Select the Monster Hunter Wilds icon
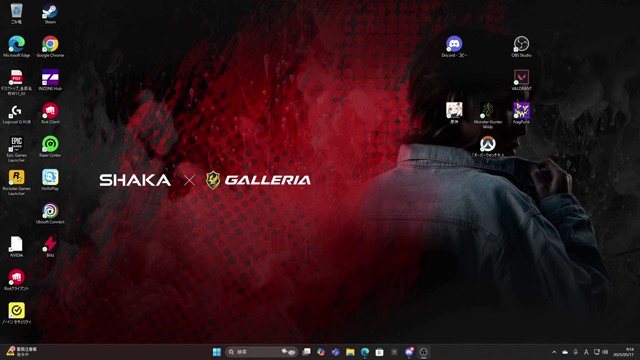Viewport: 640px width, 360px height. pos(488,115)
